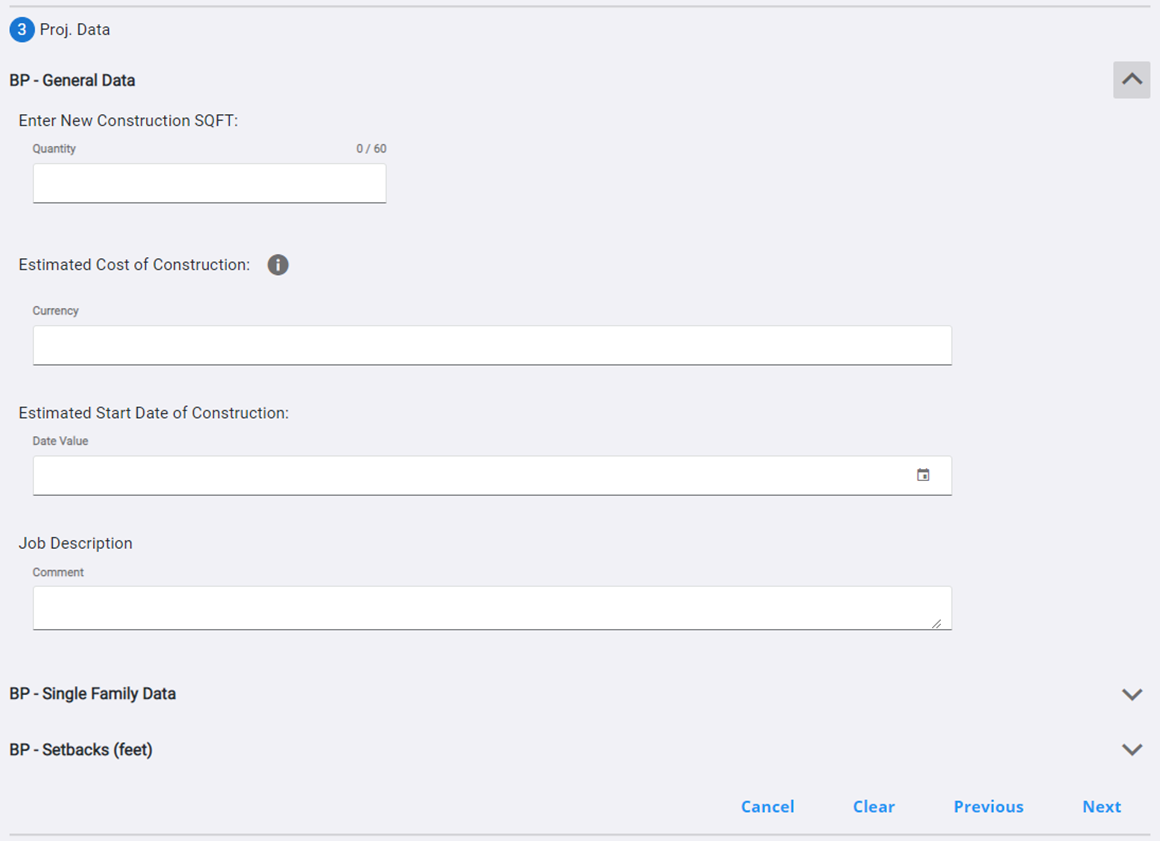This screenshot has height=841, width=1160.
Task: Click the BP - Setbacks (feet) heading
Action: click(81, 750)
